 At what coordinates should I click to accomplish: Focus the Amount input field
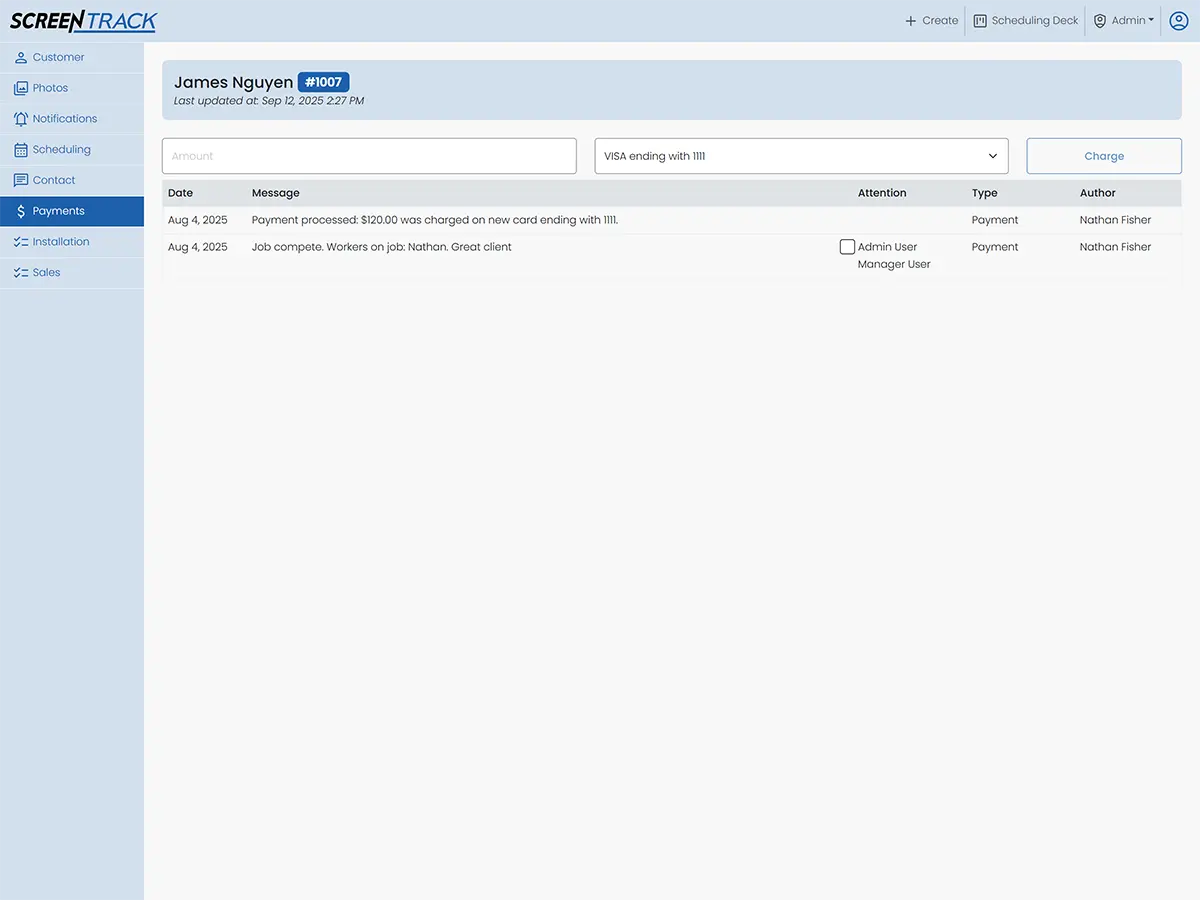pyautogui.click(x=369, y=156)
